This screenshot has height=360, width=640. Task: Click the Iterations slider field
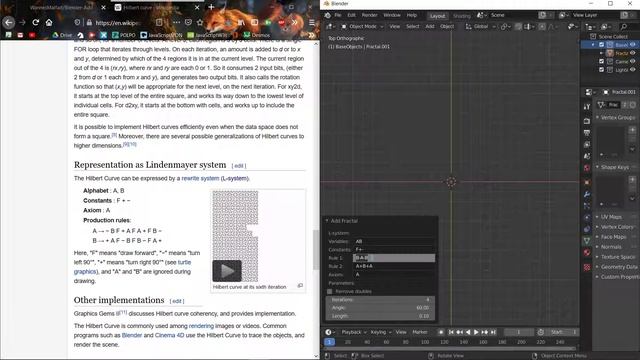click(380, 300)
